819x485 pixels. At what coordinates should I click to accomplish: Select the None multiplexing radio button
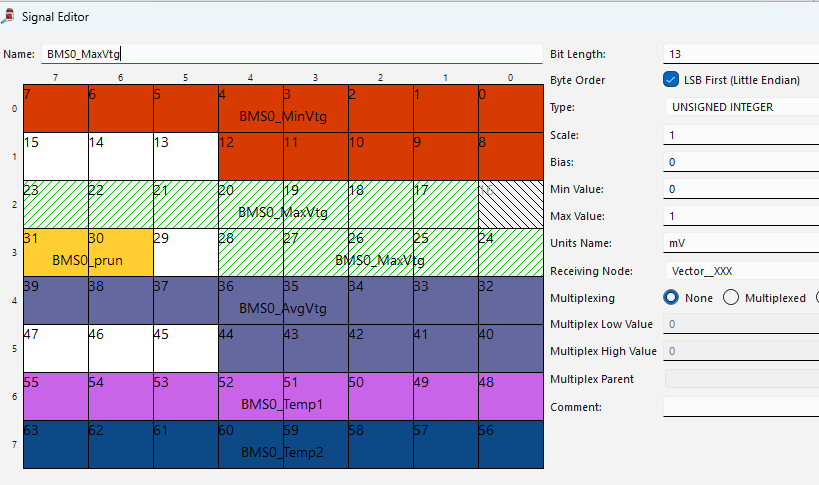tap(673, 297)
